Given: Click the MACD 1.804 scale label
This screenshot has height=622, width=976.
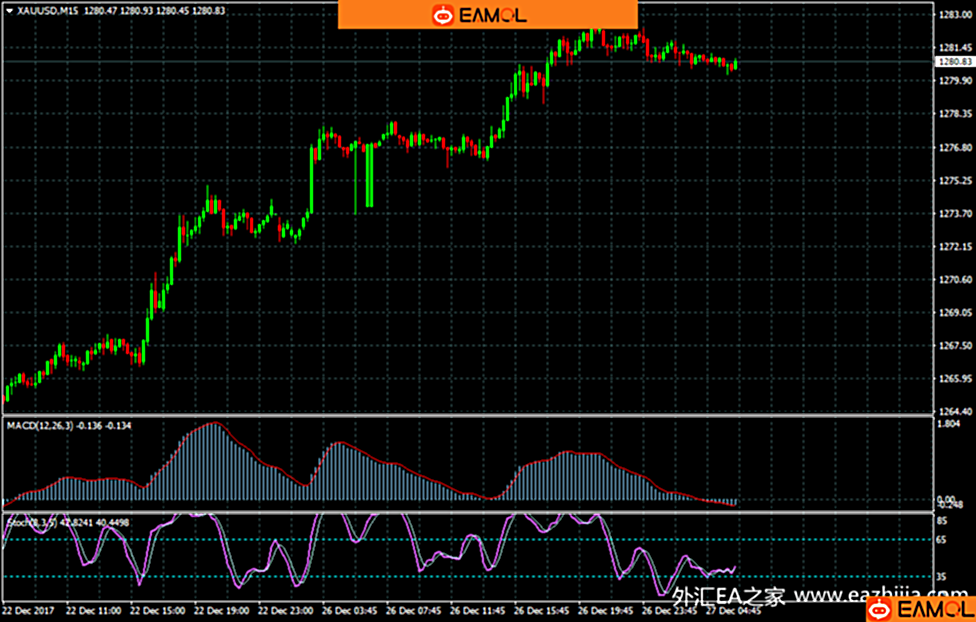Looking at the screenshot, I should (x=948, y=424).
